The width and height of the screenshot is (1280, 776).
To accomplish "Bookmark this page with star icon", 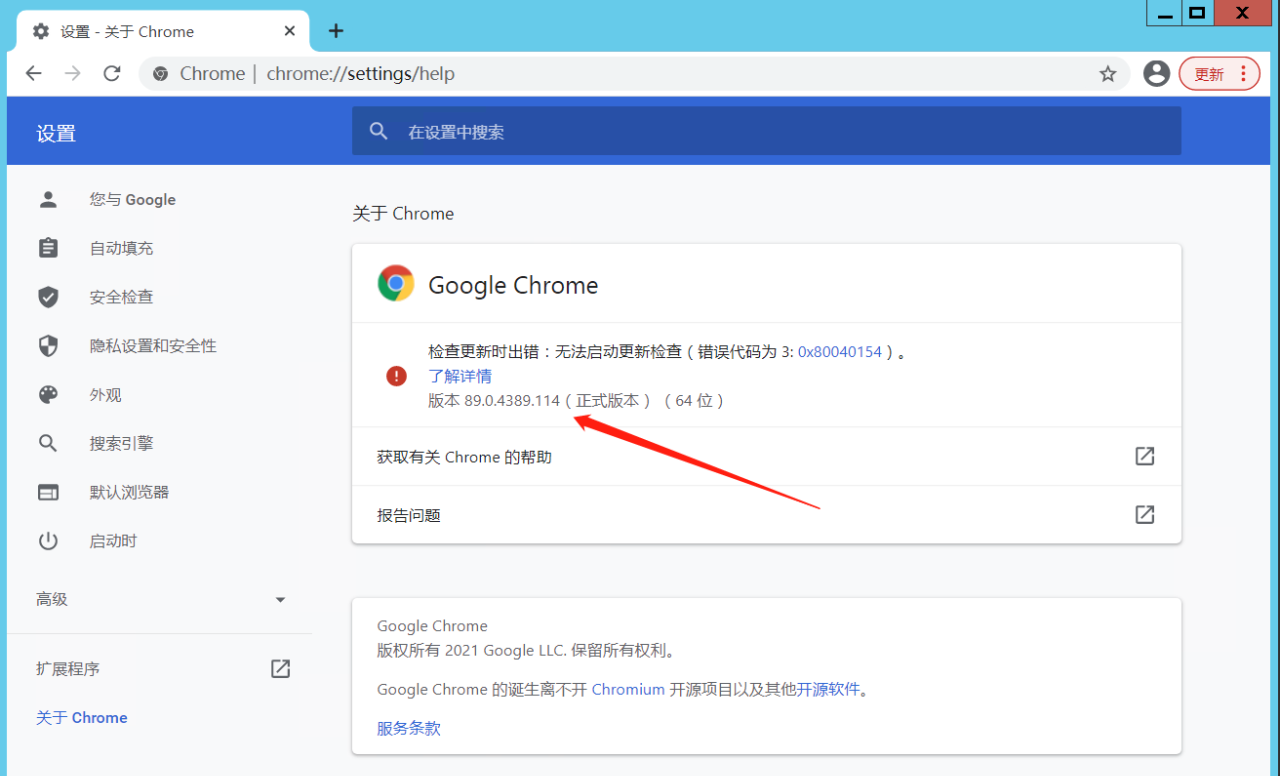I will pos(1108,73).
